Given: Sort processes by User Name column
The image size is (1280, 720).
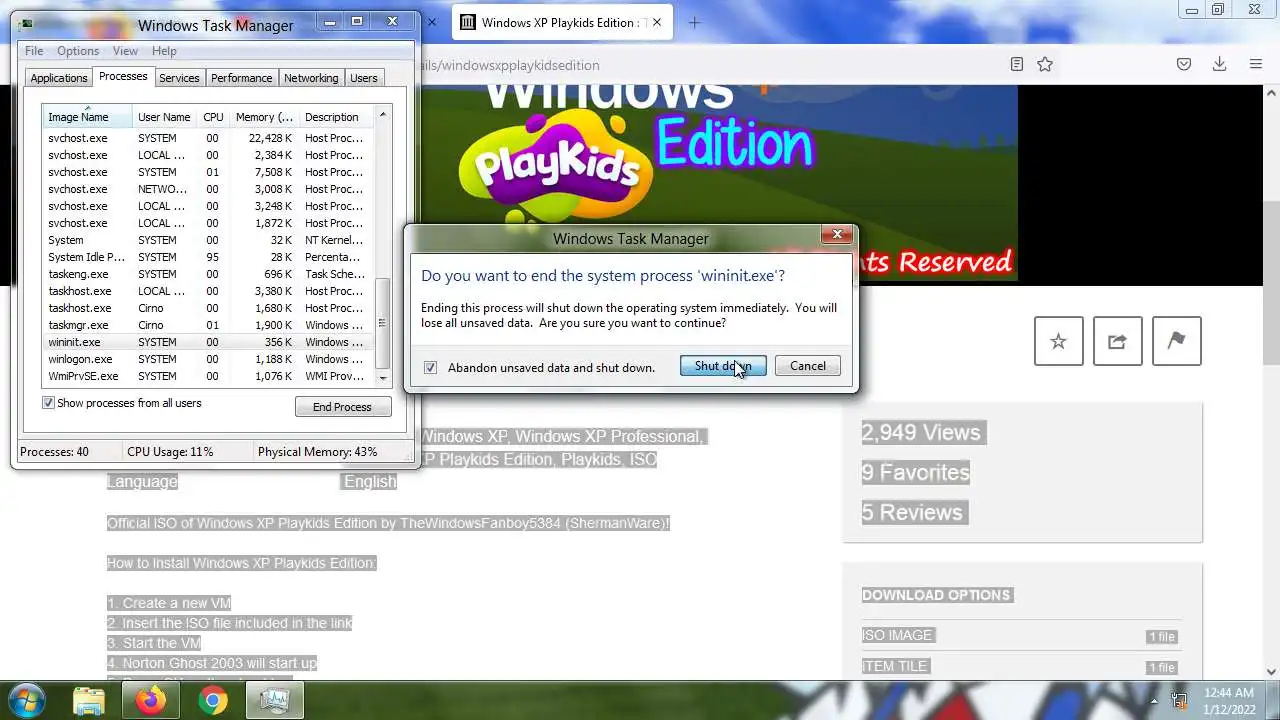Looking at the screenshot, I should (x=164, y=117).
